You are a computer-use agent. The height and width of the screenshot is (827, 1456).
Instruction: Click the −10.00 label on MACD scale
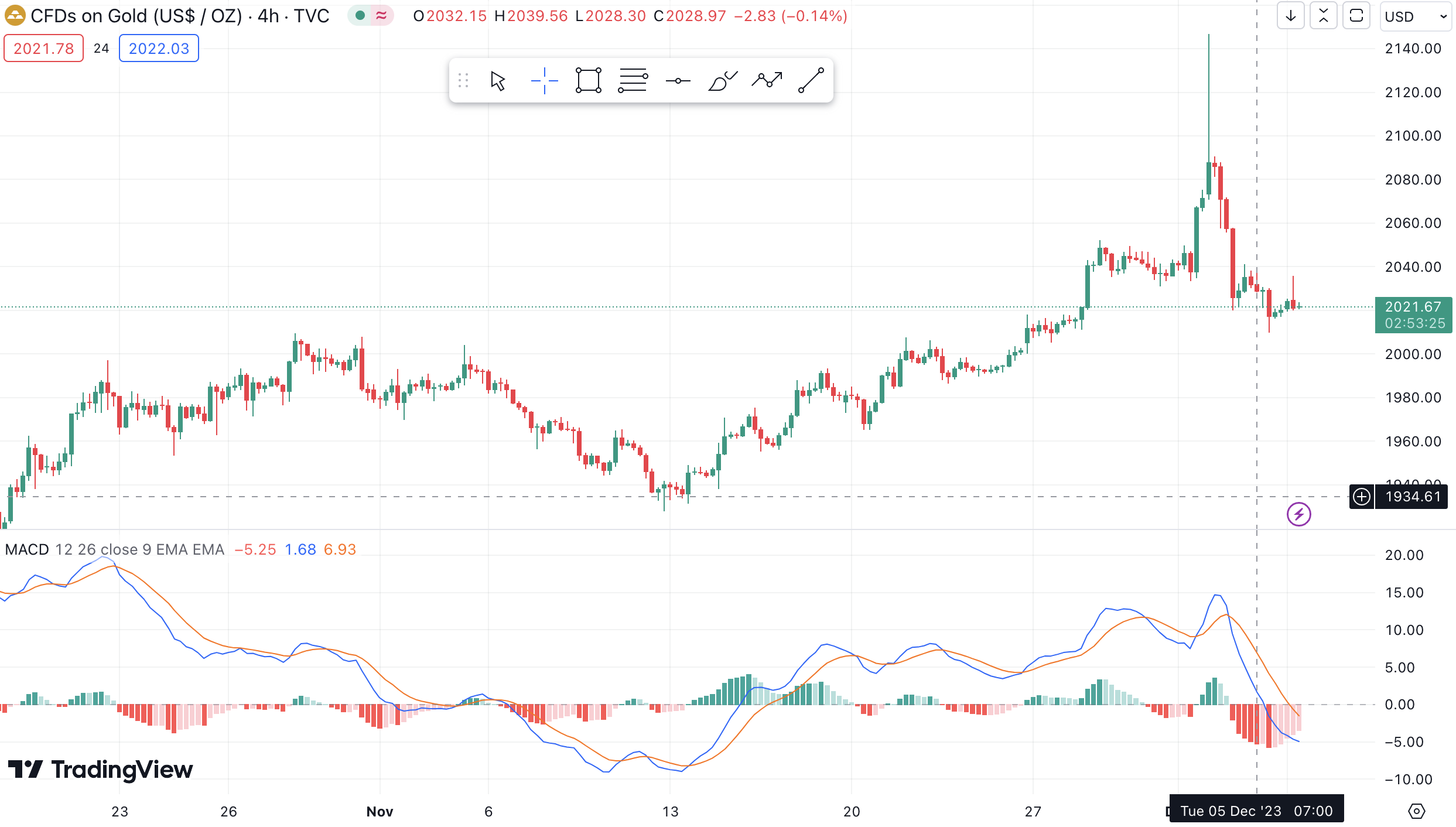(1408, 779)
